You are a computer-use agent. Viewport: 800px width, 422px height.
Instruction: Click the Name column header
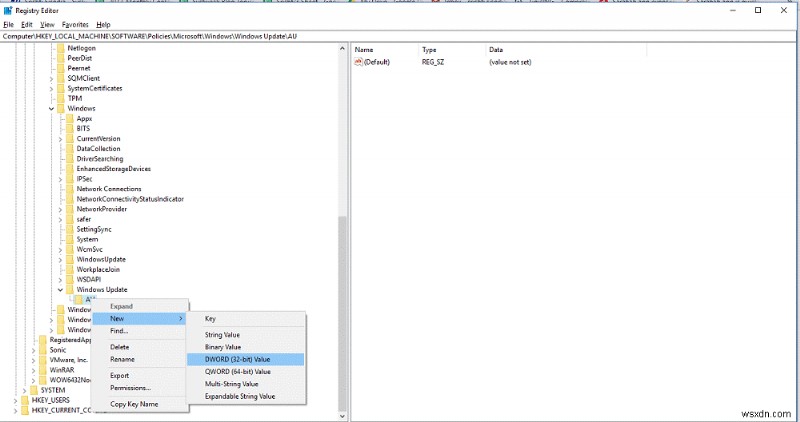(x=384, y=49)
